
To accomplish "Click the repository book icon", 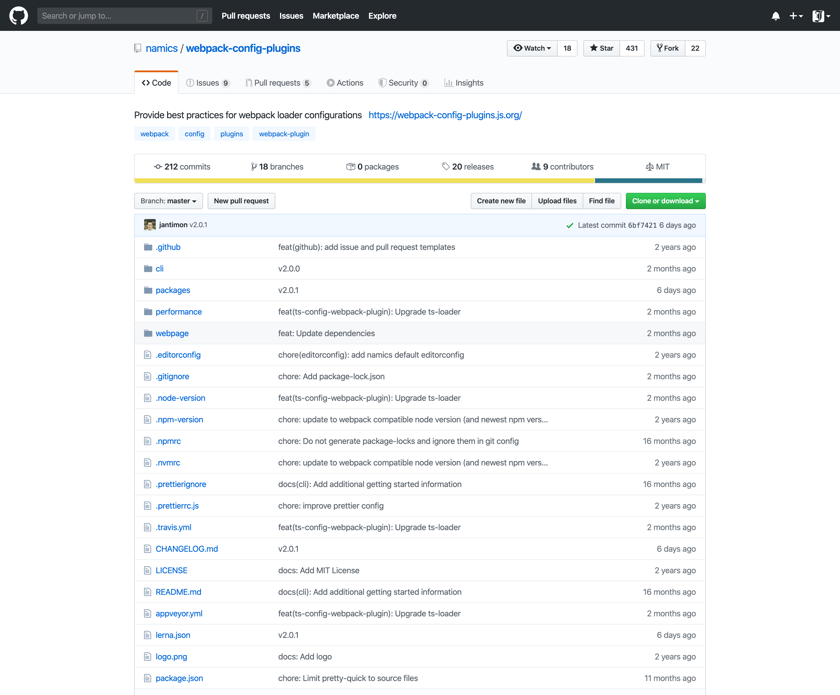I will 138,48.
